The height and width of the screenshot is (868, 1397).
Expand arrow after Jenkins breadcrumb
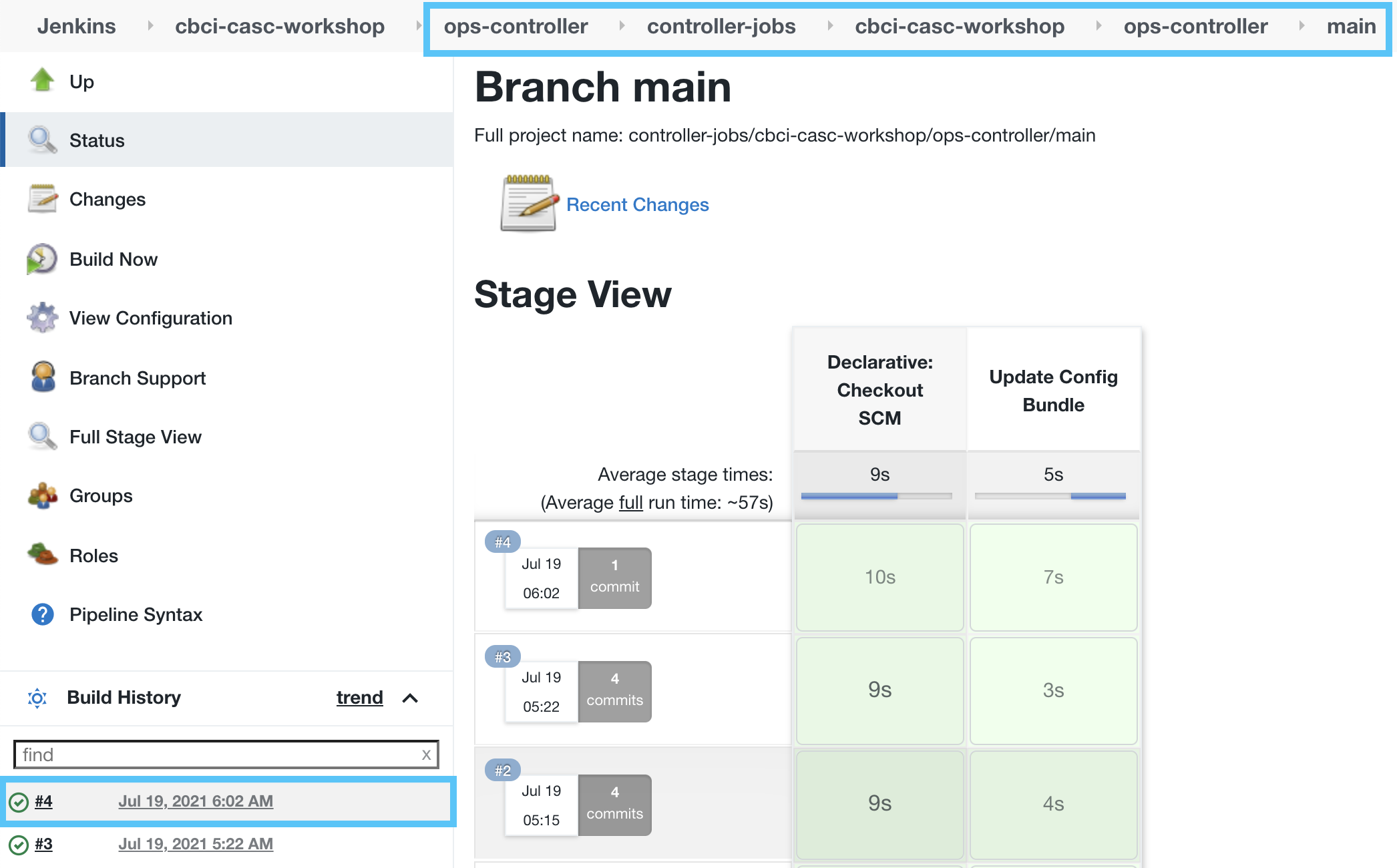[x=150, y=26]
